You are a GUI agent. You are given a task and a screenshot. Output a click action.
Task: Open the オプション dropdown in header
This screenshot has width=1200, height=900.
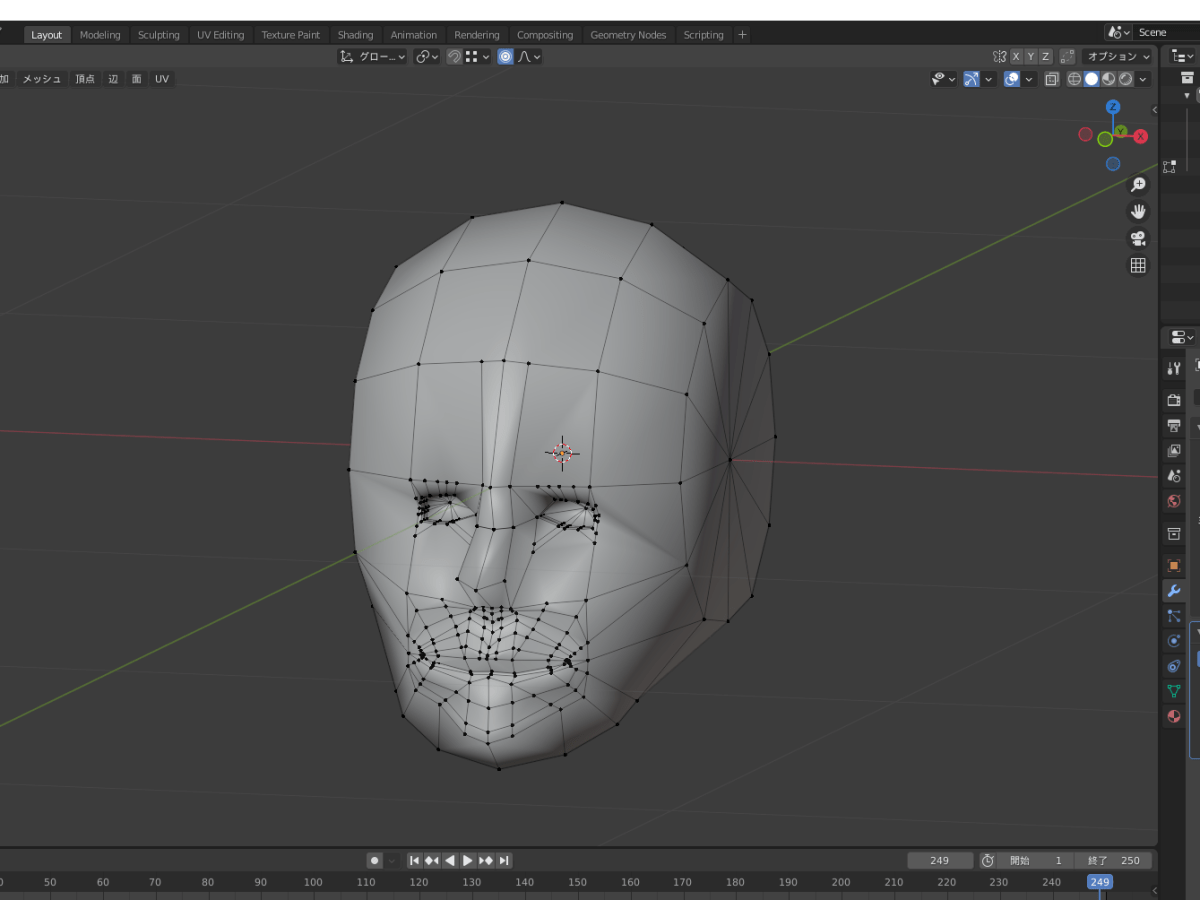1118,56
